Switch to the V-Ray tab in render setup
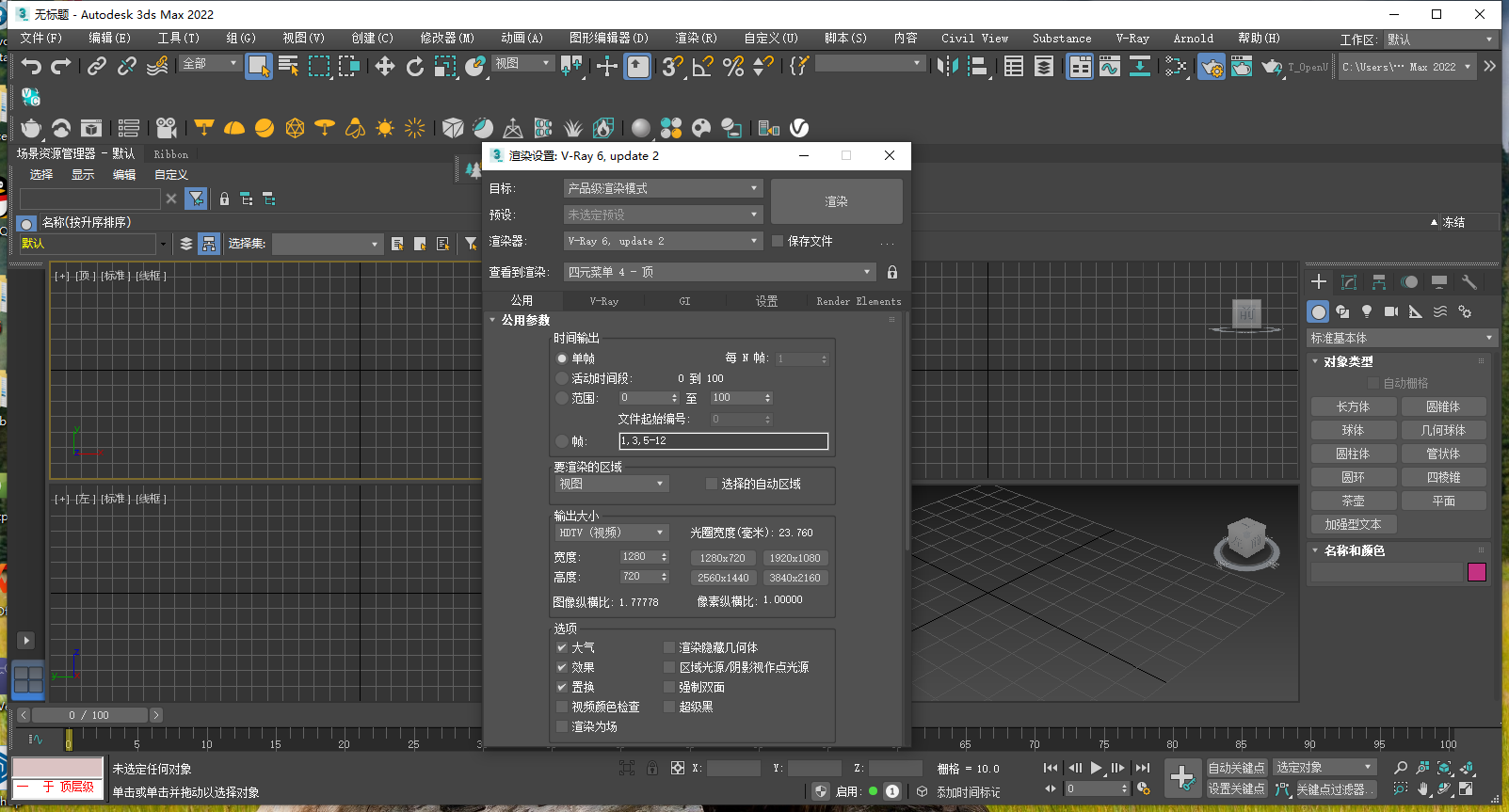 603,301
